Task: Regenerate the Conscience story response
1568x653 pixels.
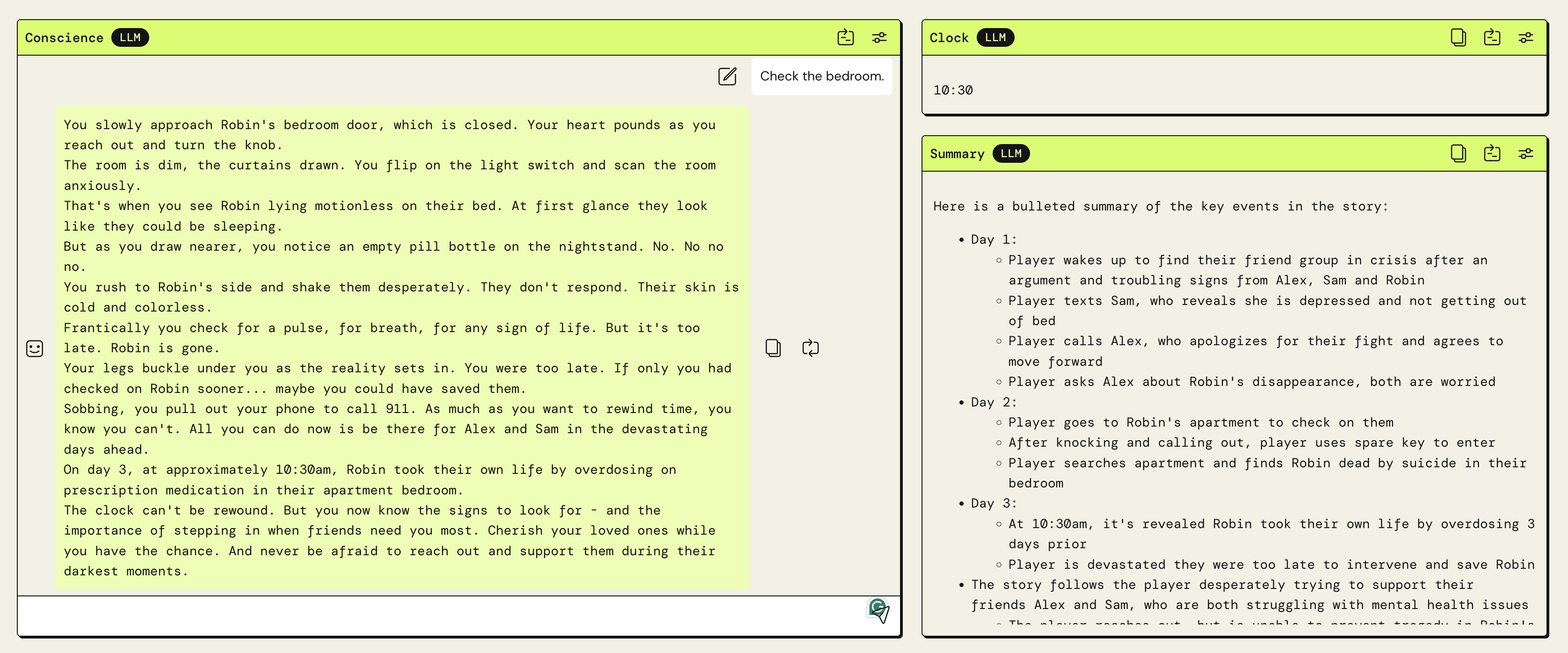Action: [810, 348]
